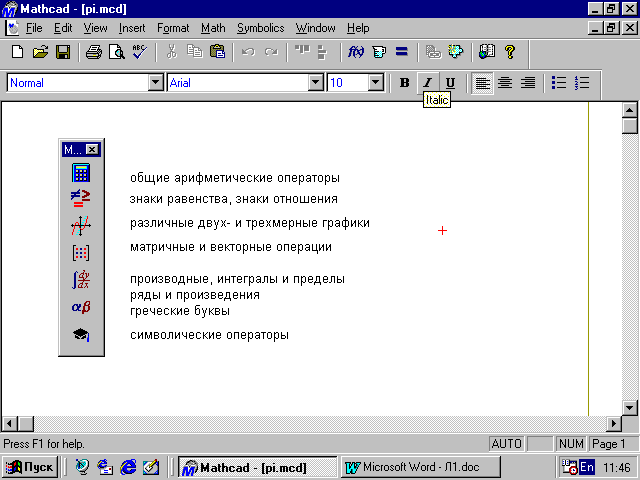This screenshot has height=480, width=640.
Task: Open the Symbolics menu
Action: pos(260,28)
